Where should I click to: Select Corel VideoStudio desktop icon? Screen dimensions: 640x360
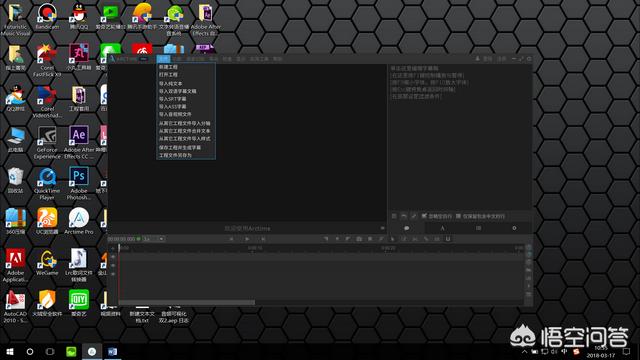click(47, 102)
